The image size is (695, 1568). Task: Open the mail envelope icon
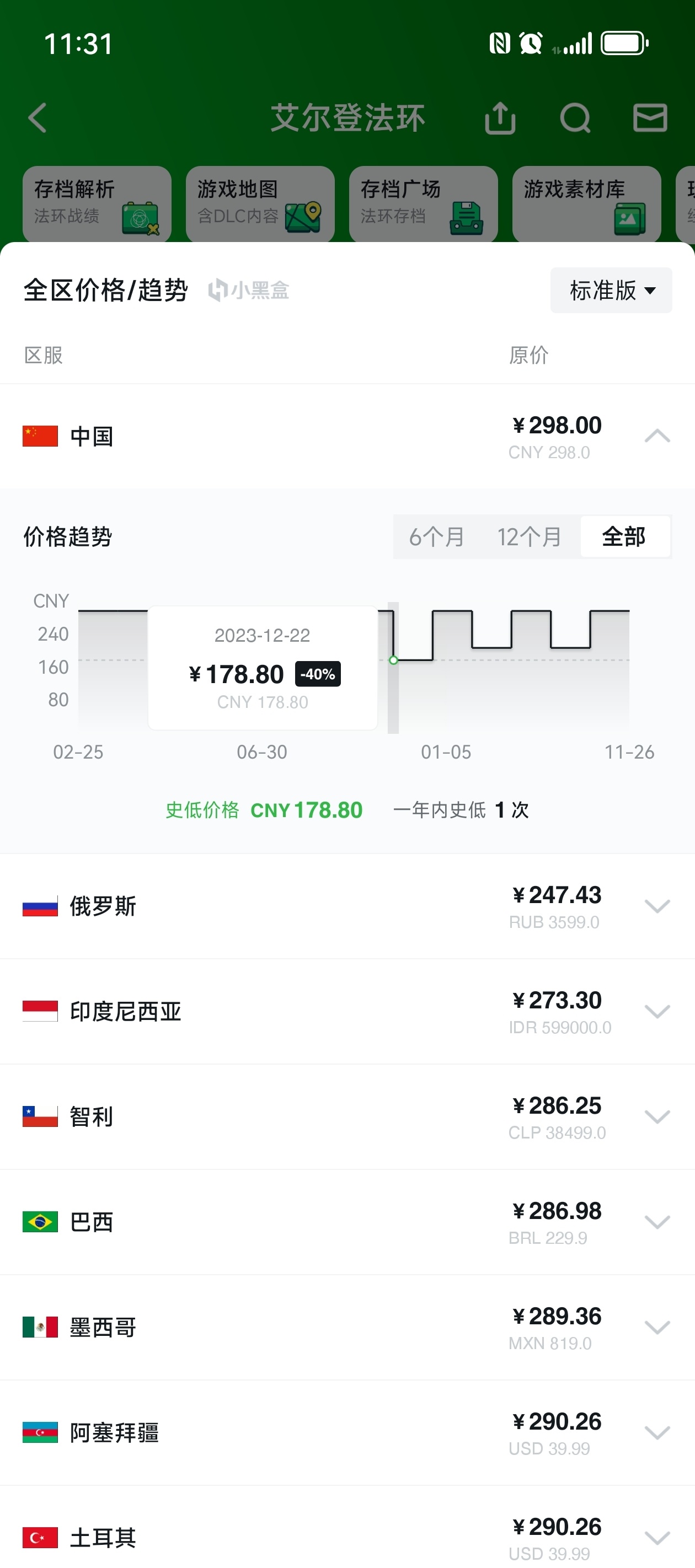coord(650,117)
